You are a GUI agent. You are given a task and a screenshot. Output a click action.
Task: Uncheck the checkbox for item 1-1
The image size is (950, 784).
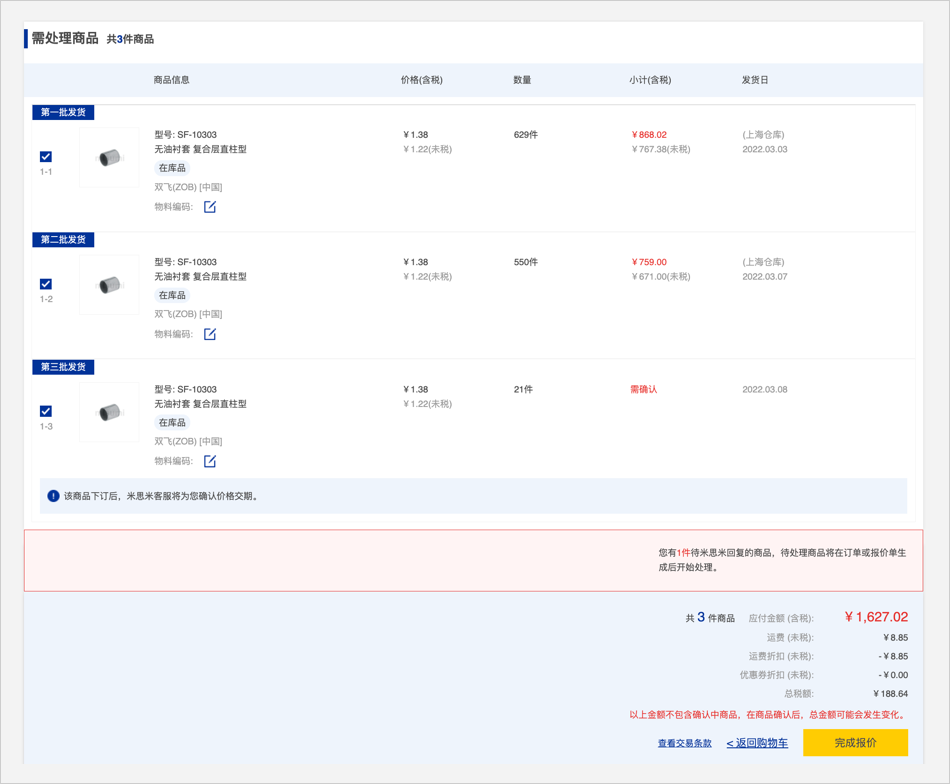point(46,157)
